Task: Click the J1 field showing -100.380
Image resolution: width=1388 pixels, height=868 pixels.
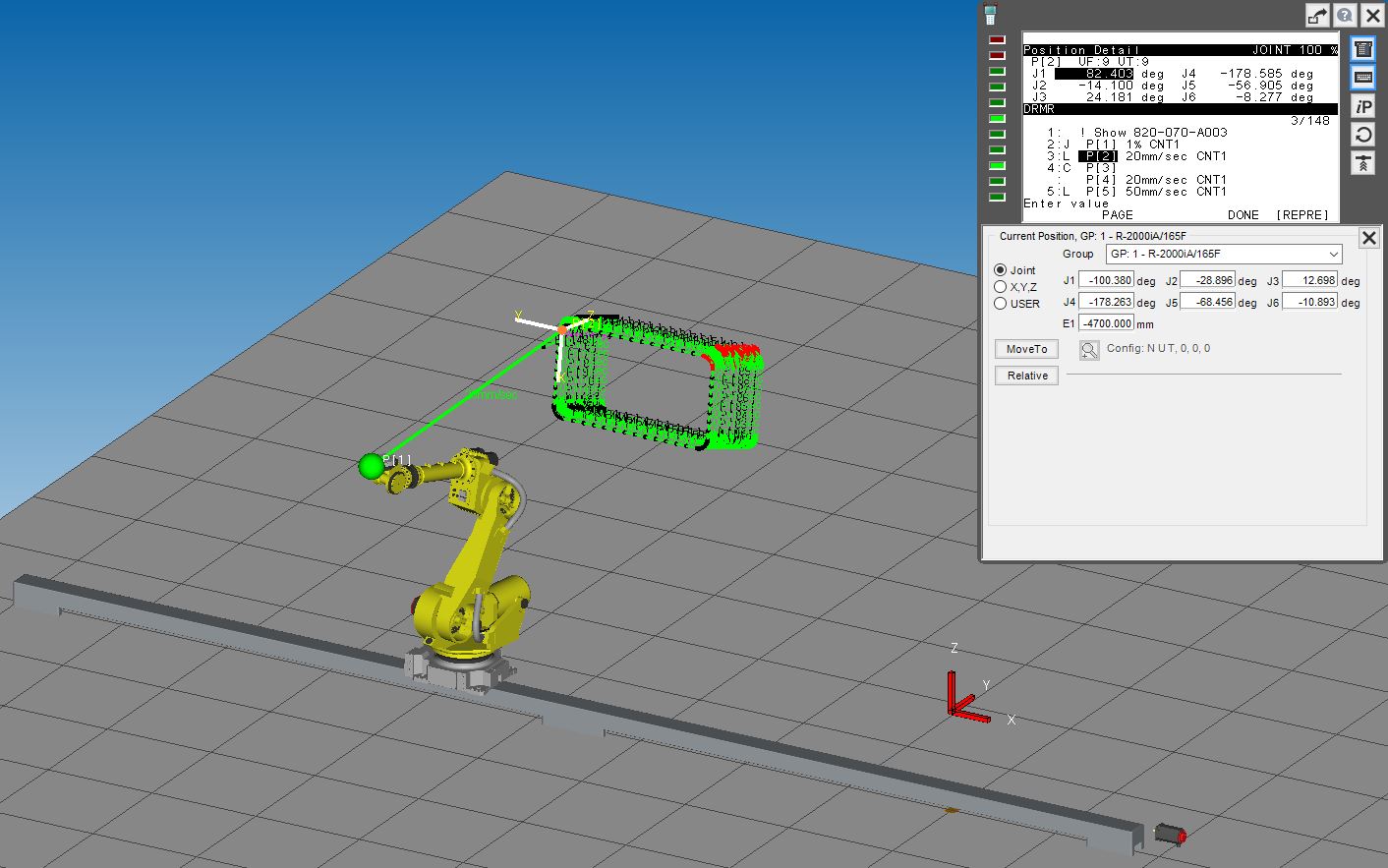Action: 1106,280
